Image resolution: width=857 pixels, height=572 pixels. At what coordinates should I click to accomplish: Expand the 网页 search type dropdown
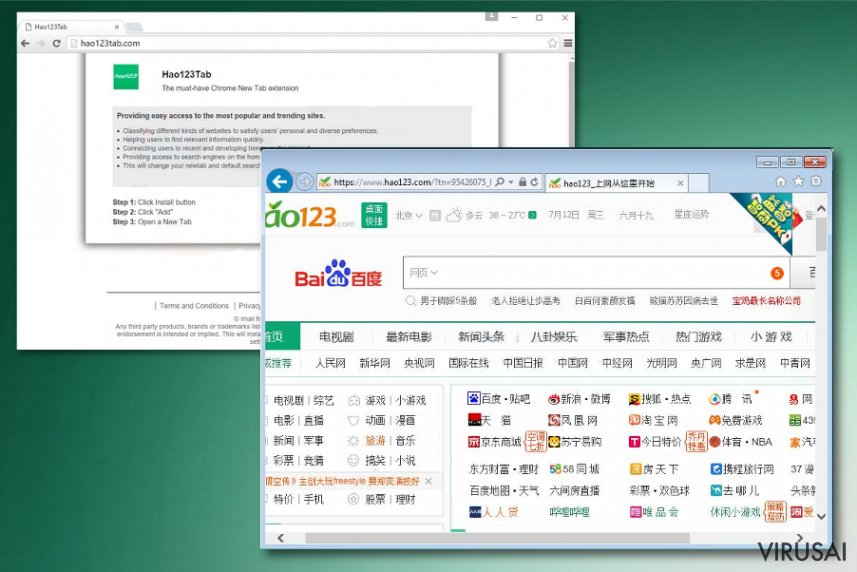(424, 272)
